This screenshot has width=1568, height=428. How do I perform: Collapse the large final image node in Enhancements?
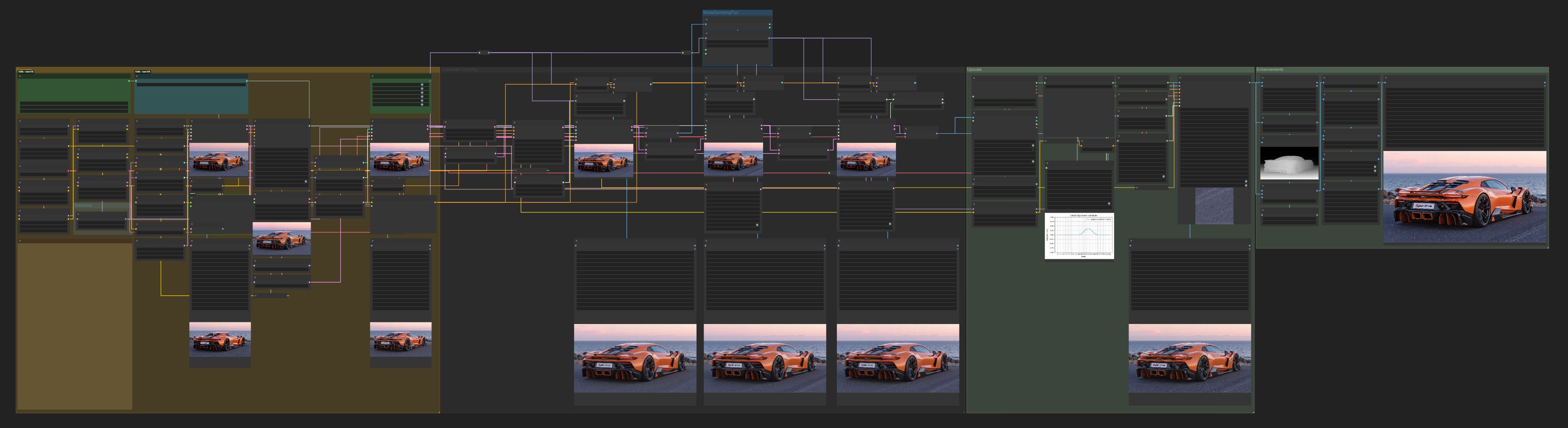click(1386, 79)
